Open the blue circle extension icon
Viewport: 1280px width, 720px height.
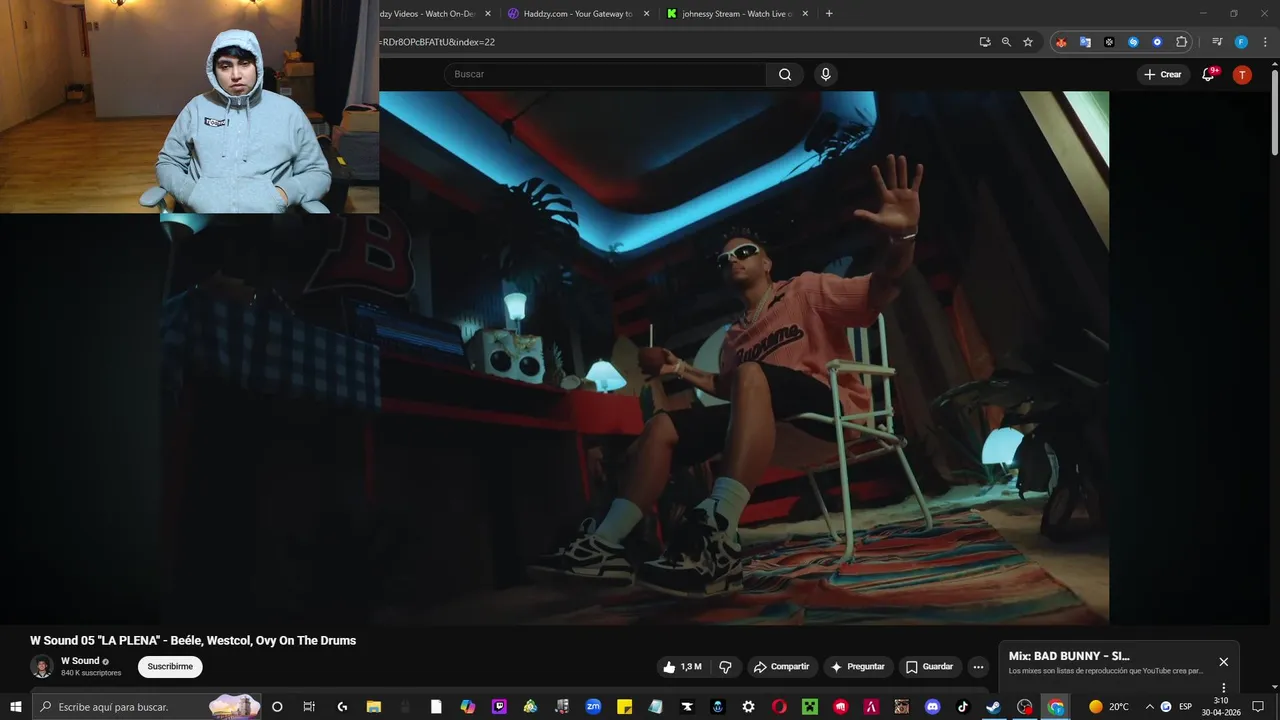pos(1157,42)
